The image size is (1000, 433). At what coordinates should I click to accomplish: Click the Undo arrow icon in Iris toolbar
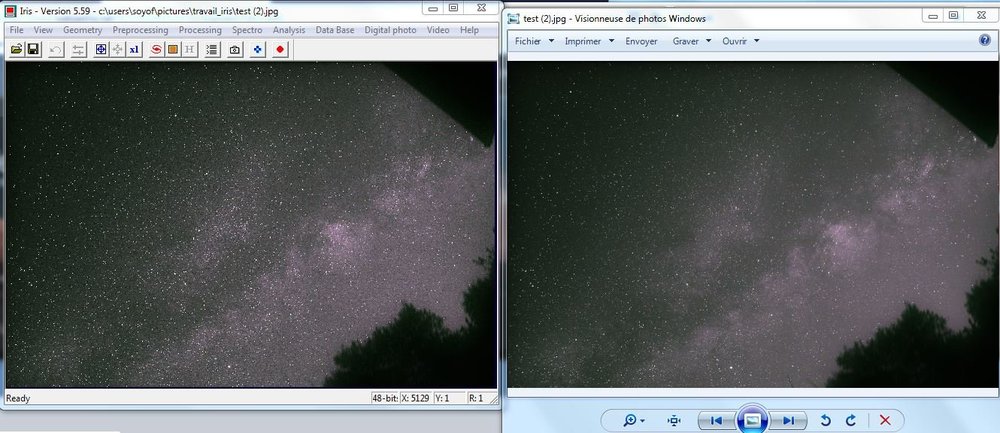[56, 49]
